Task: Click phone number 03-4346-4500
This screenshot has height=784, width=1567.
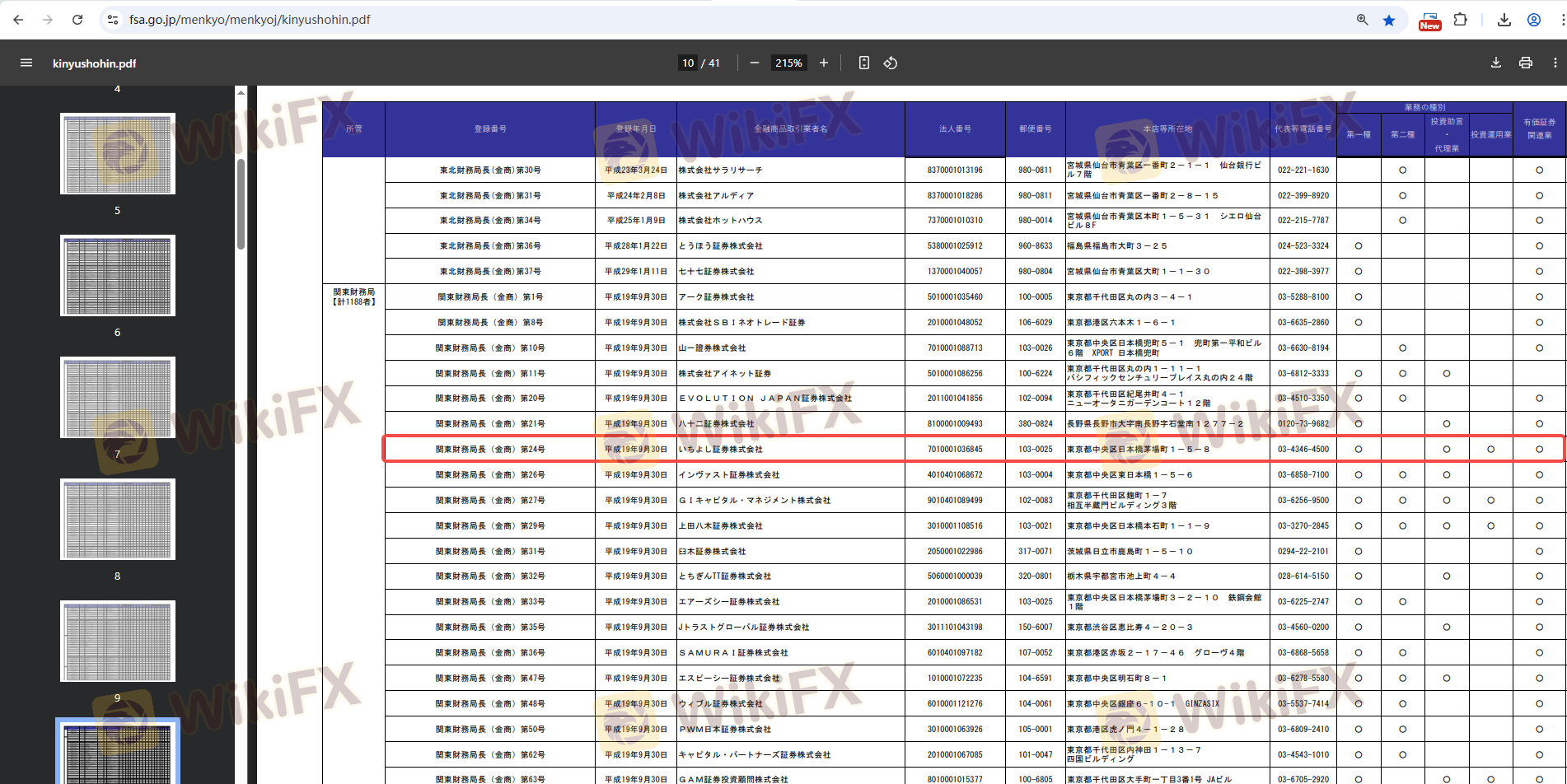Action: 1303,450
